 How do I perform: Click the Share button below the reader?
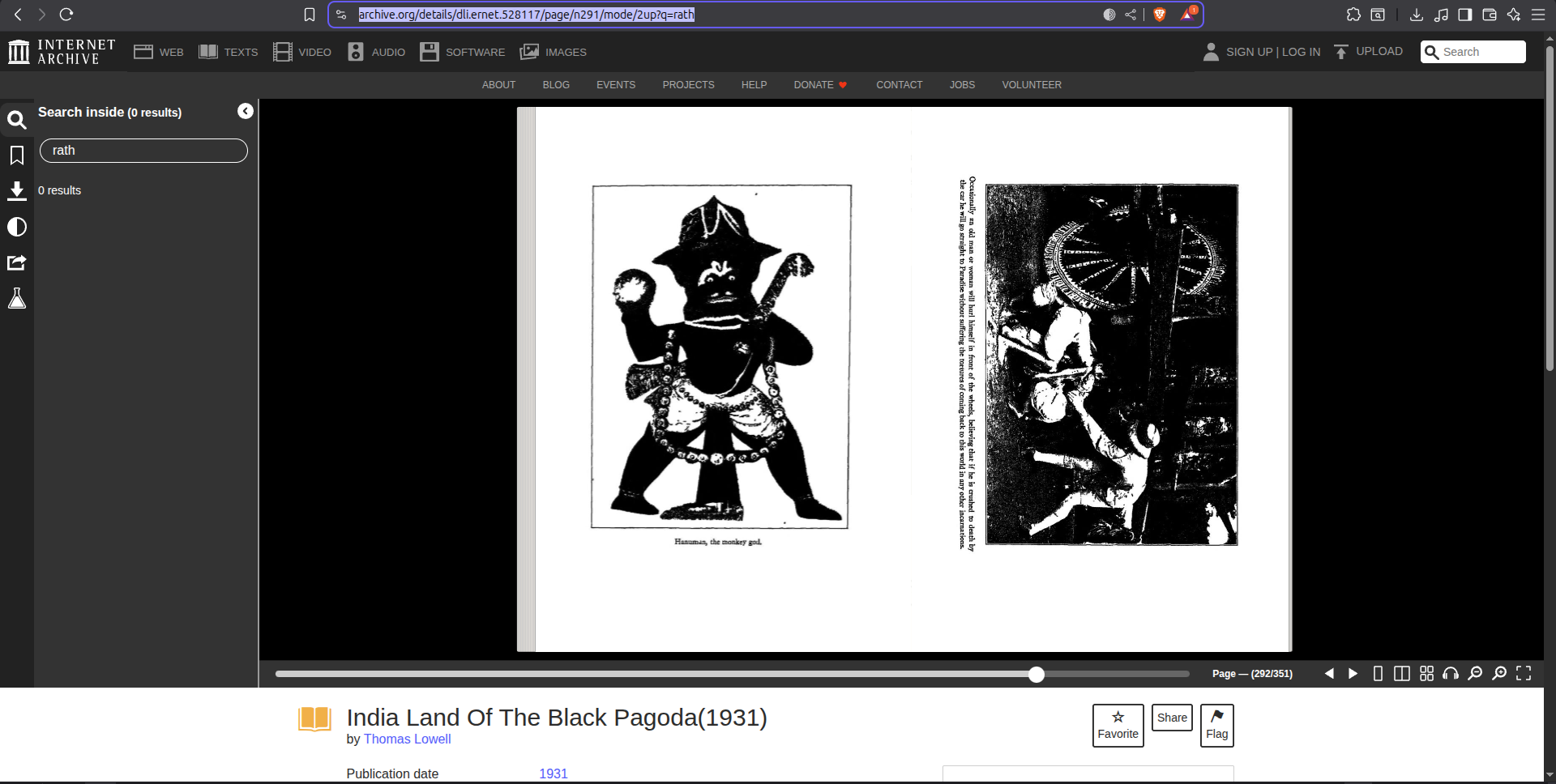1172,718
